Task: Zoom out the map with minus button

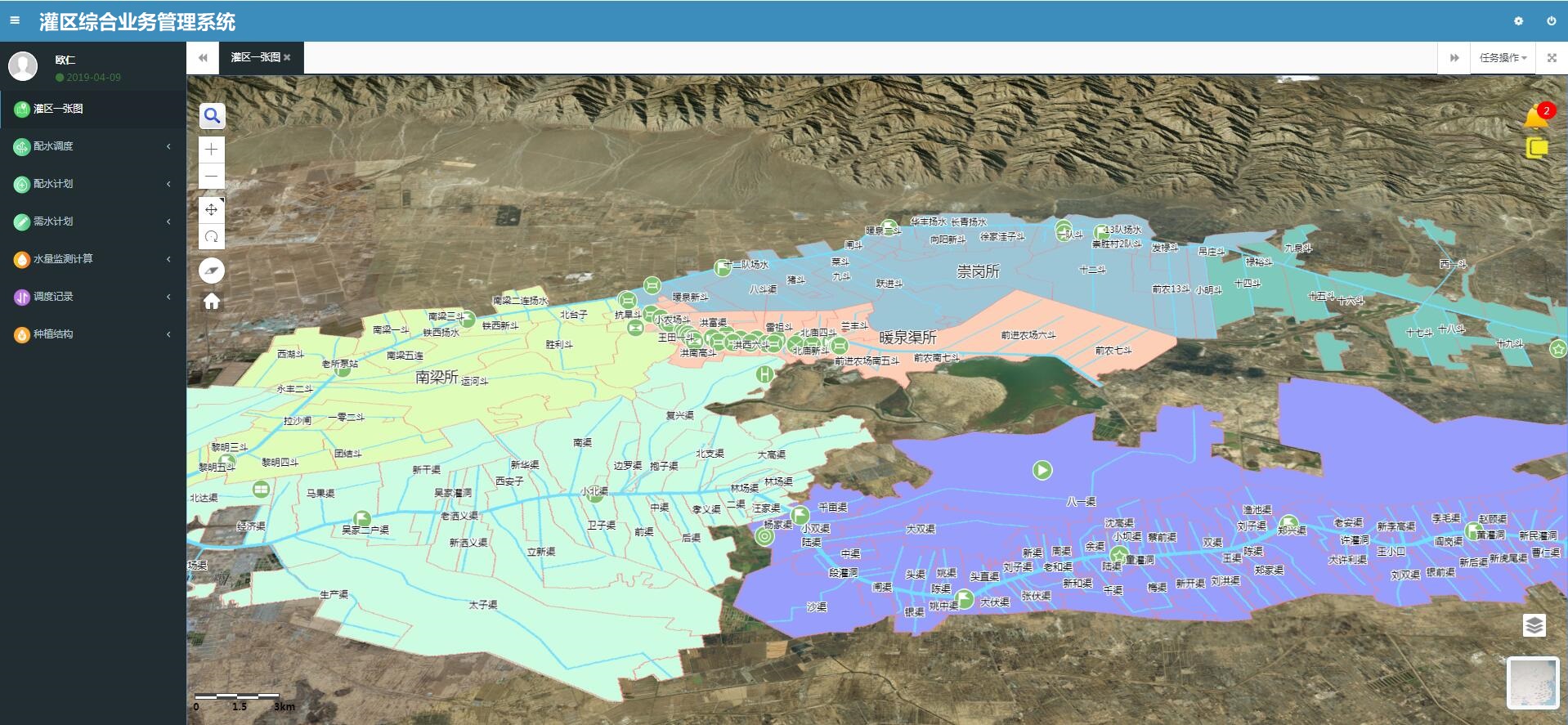Action: [212, 176]
